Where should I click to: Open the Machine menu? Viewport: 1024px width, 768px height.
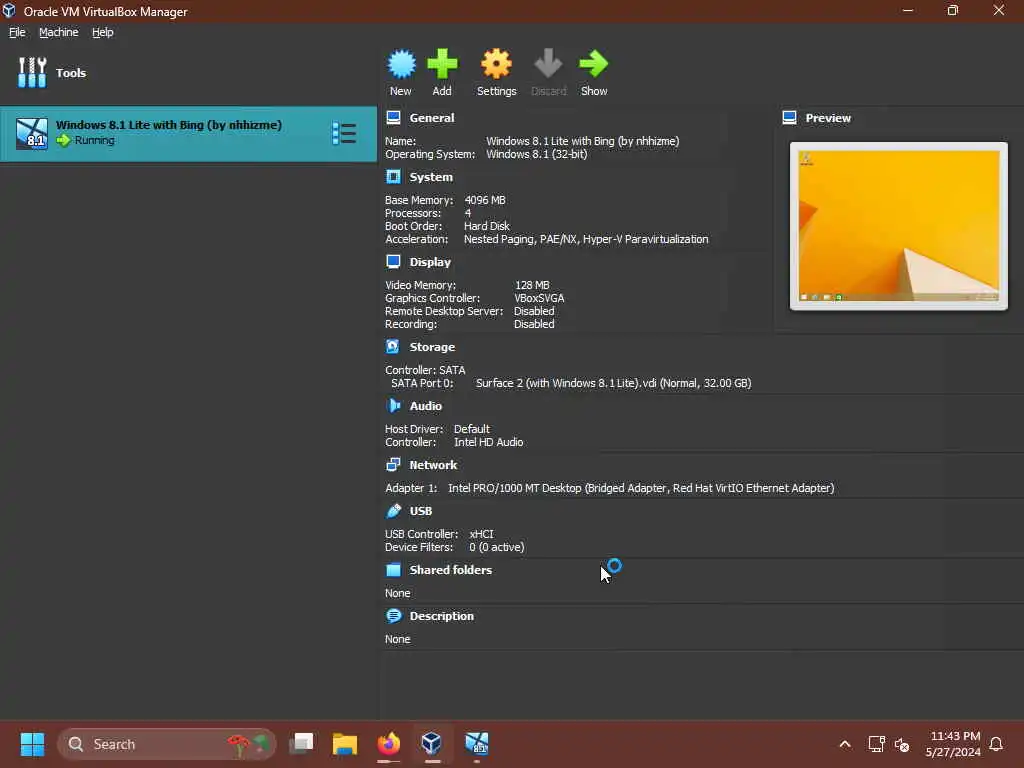[59, 32]
